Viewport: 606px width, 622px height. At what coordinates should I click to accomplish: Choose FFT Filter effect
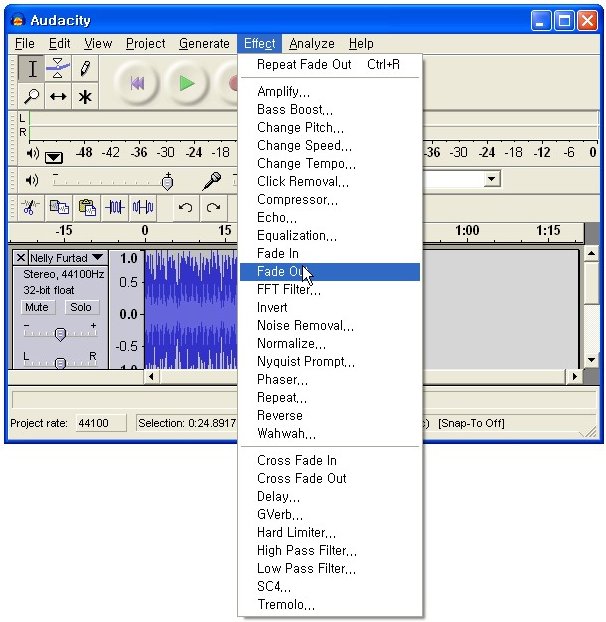click(x=330, y=290)
